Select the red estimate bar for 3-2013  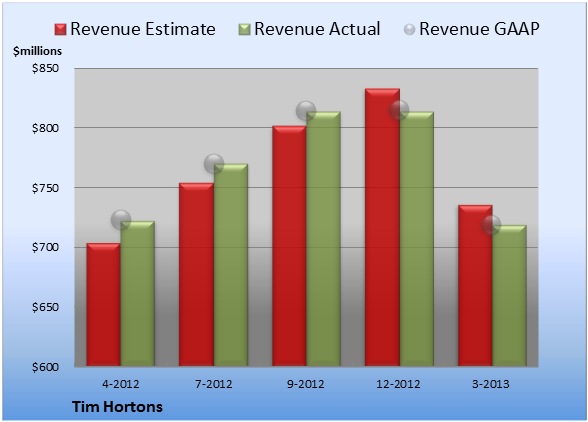475,286
